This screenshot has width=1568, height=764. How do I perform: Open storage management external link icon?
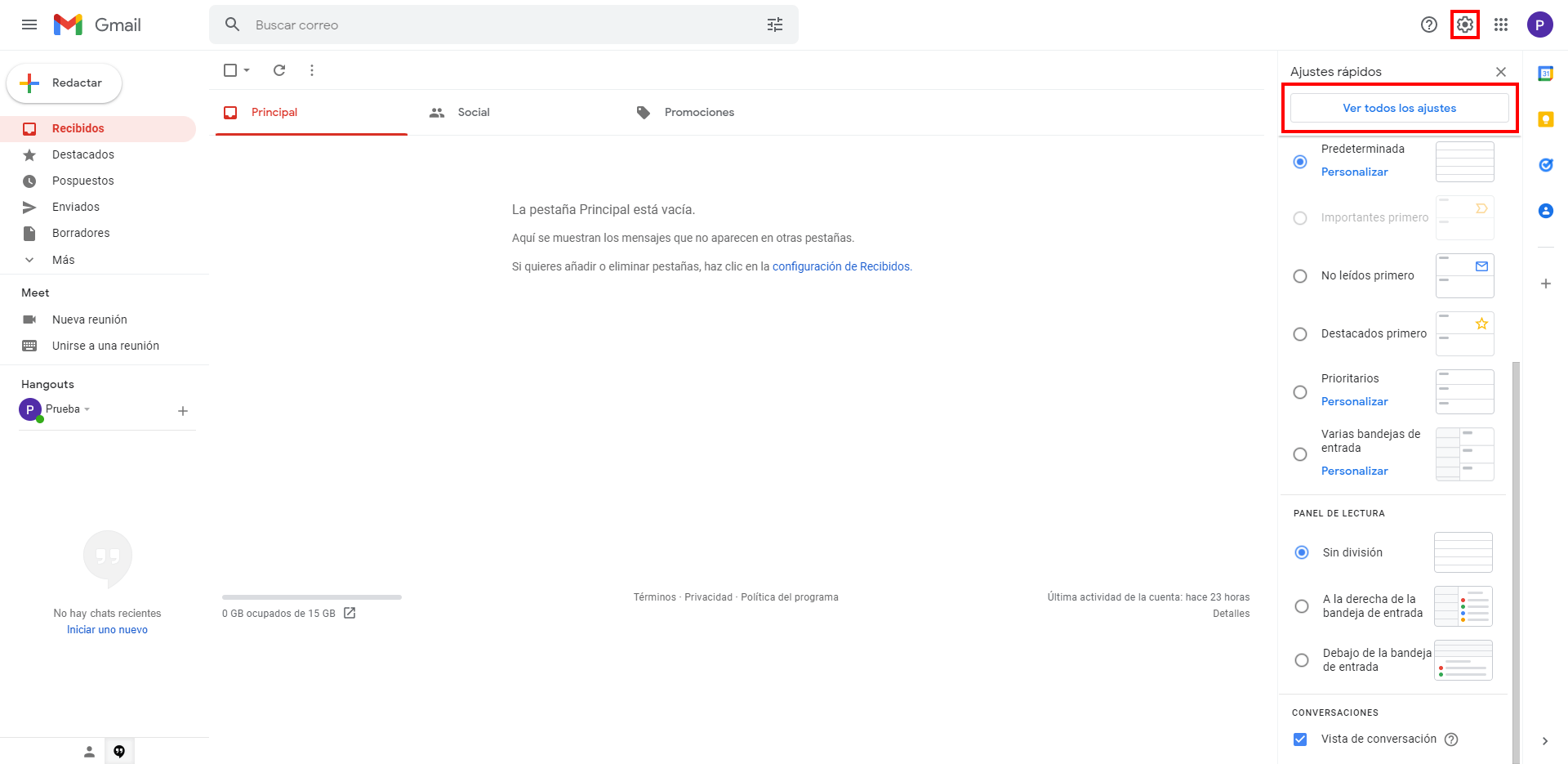[x=350, y=613]
